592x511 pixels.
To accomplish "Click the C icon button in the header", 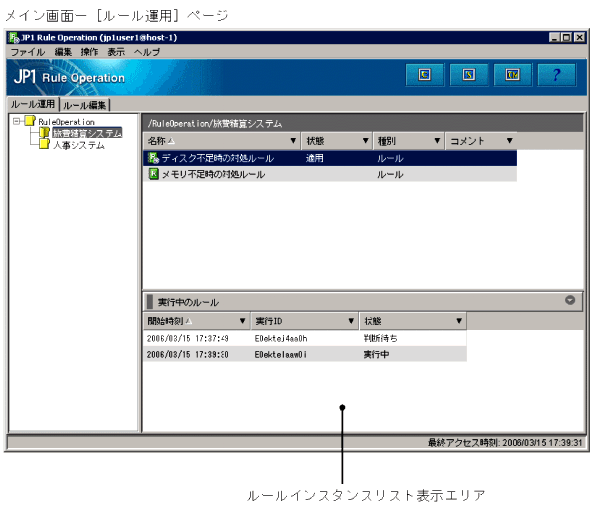I will click(425, 75).
